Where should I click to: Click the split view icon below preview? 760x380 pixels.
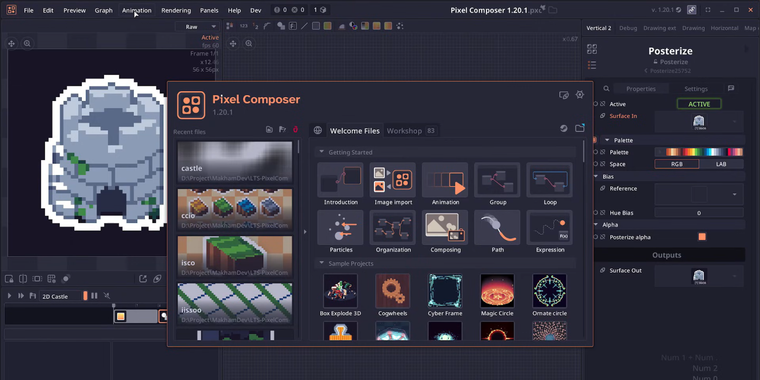(23, 279)
